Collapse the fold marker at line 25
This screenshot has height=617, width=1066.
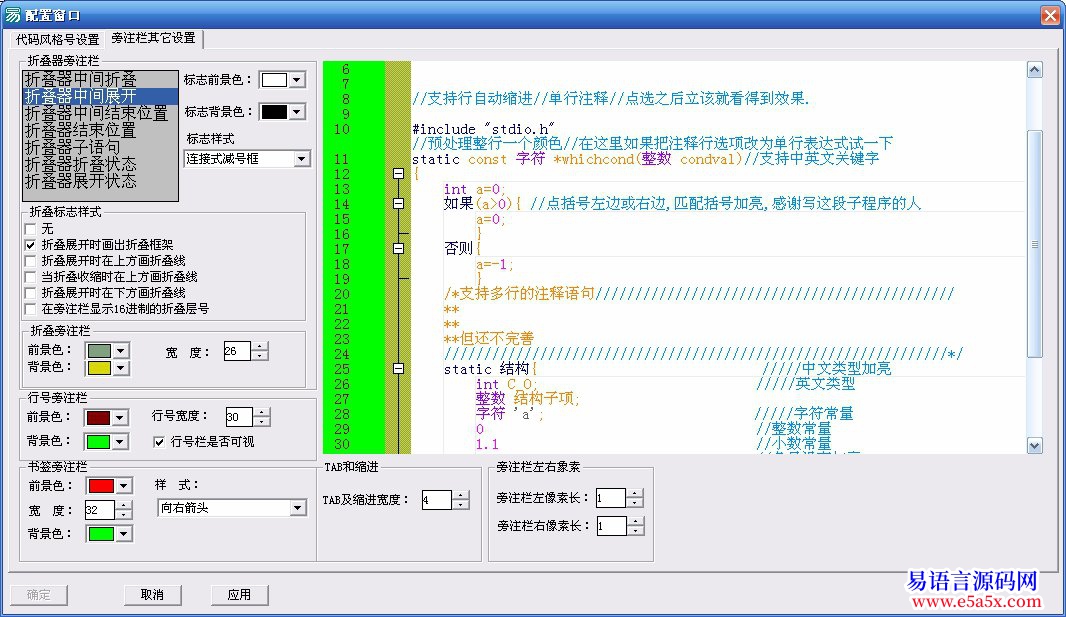pyautogui.click(x=398, y=368)
